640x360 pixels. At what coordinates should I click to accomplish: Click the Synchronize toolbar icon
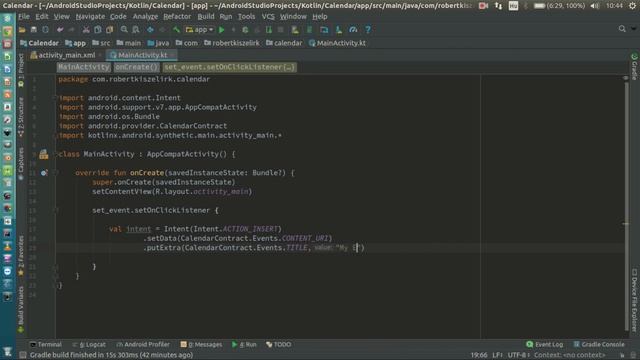[x=45, y=30]
